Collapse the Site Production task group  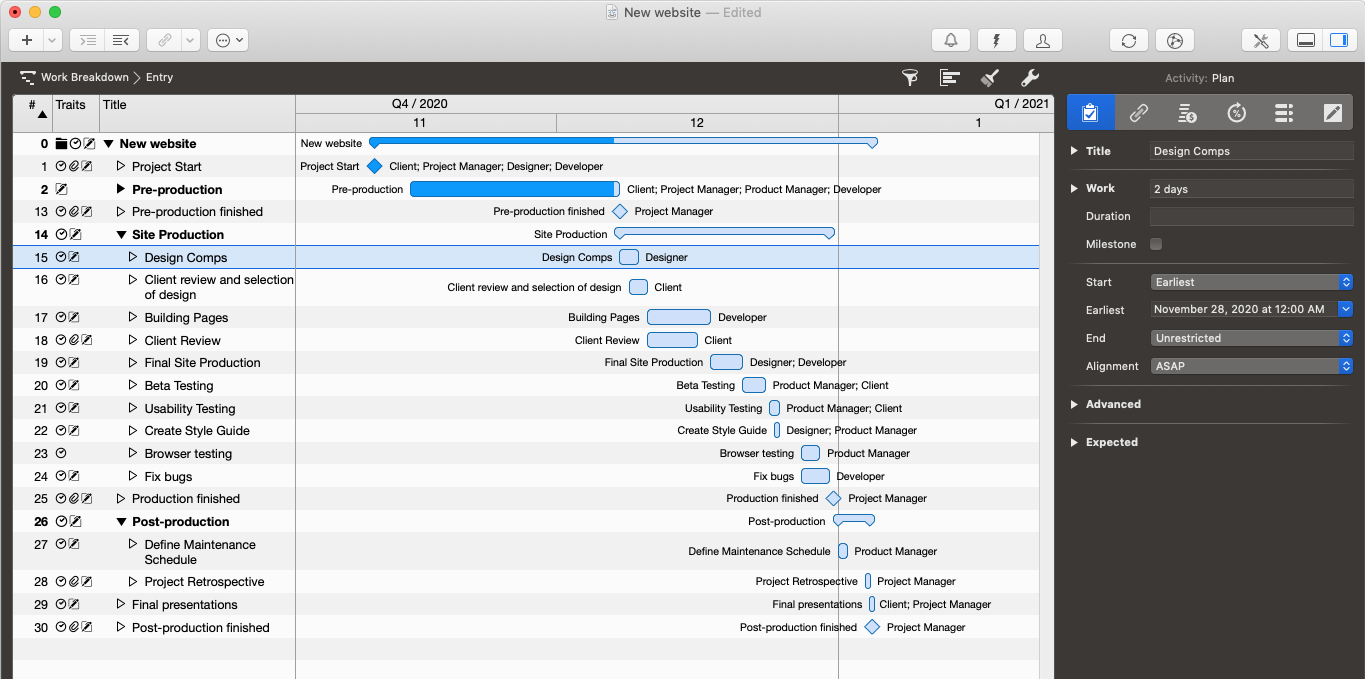[120, 234]
